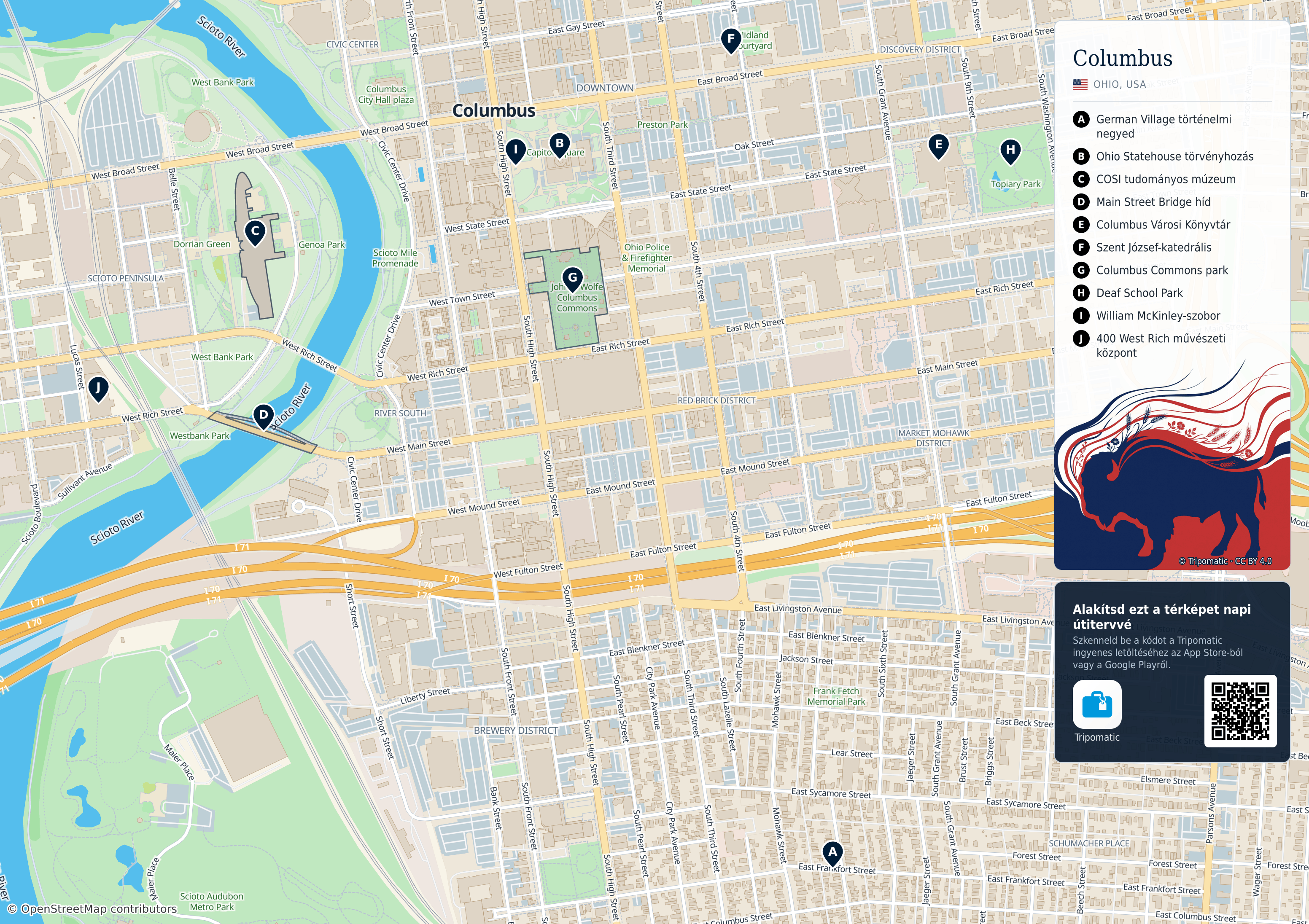Screen dimensions: 1309x924
Task: Click the bold Columbus city label on map
Action: coord(494,110)
